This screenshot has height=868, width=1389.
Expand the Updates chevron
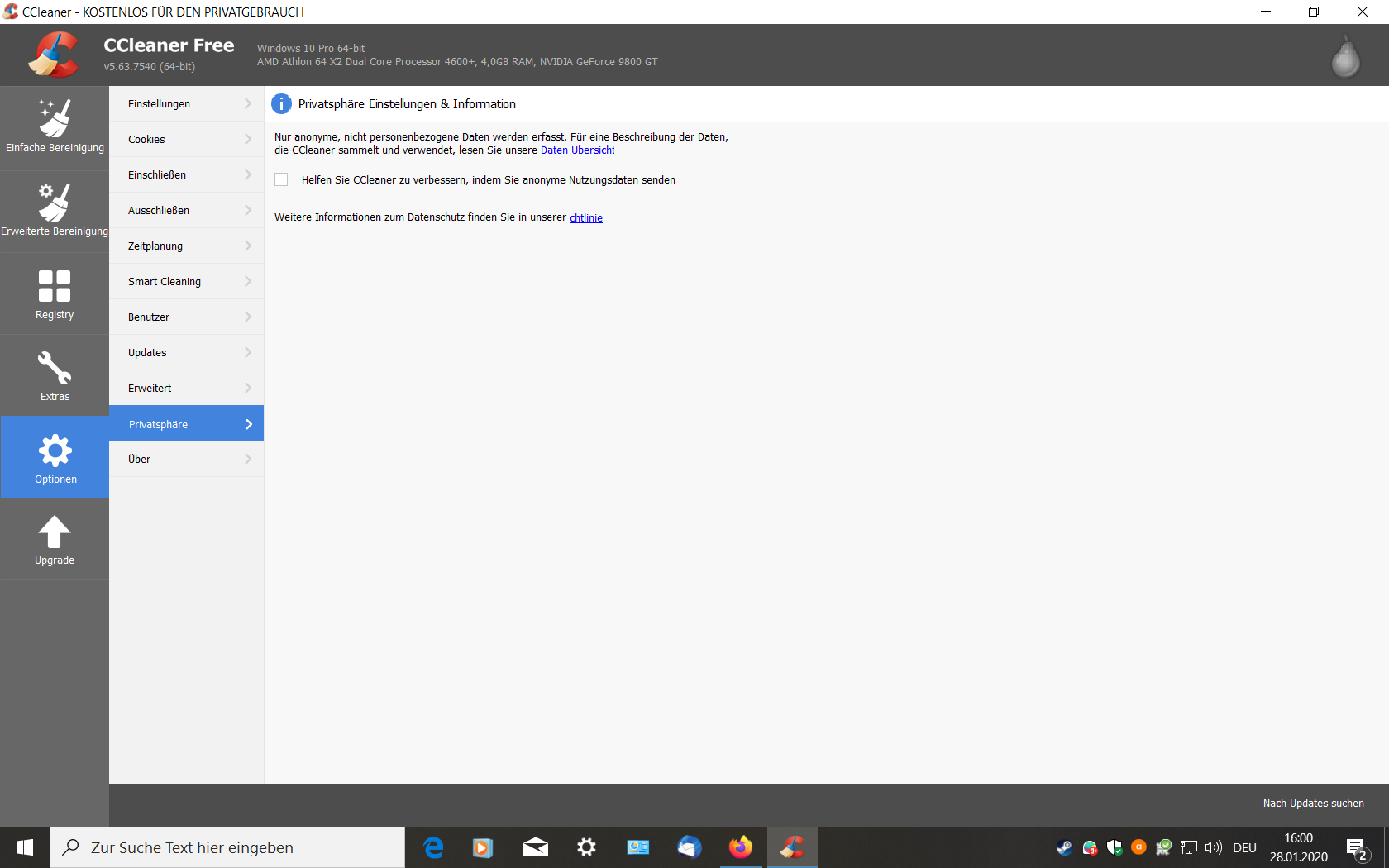248,352
